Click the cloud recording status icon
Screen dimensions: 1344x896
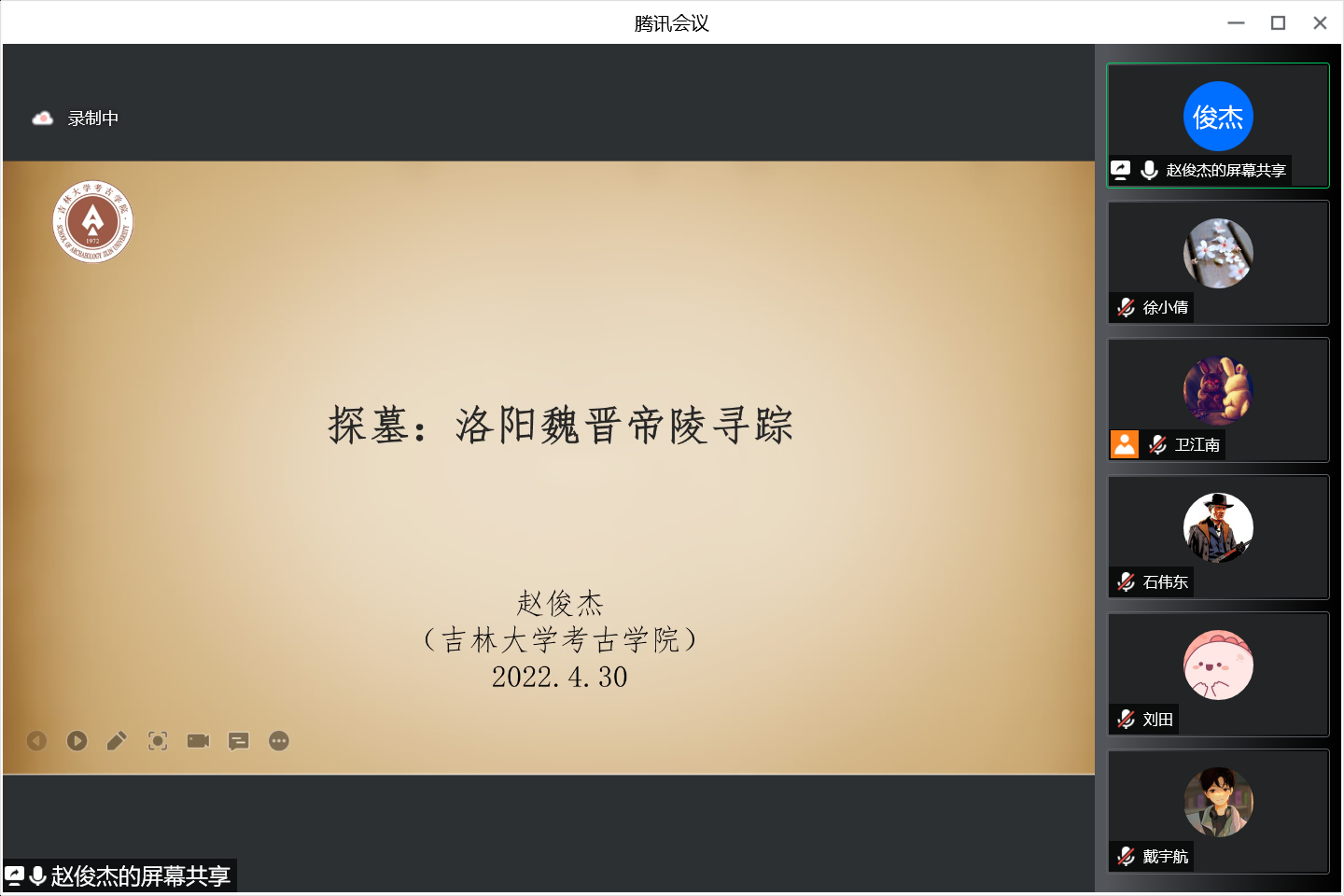(x=42, y=119)
